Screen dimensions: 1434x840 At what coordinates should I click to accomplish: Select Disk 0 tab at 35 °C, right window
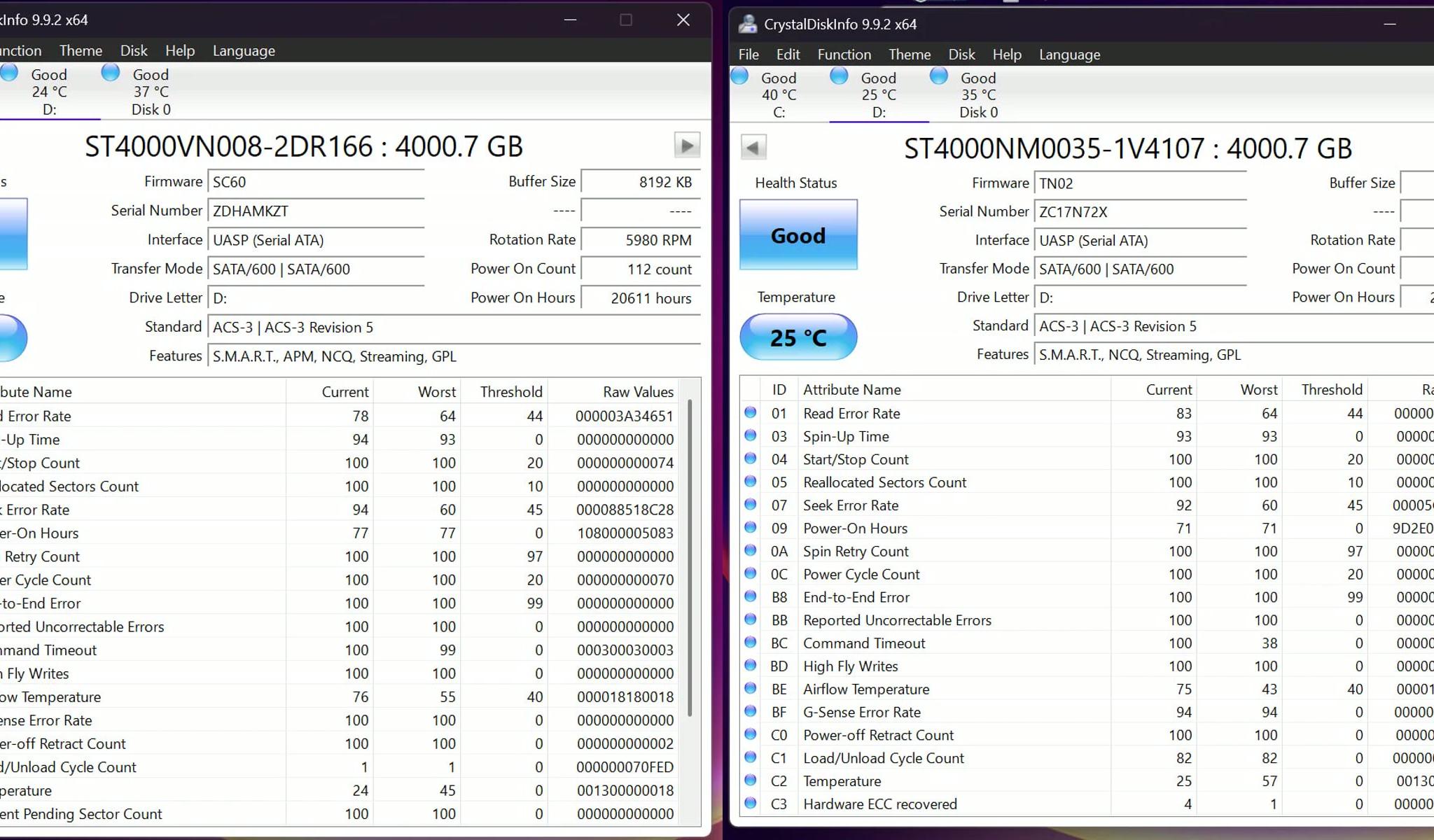[978, 94]
